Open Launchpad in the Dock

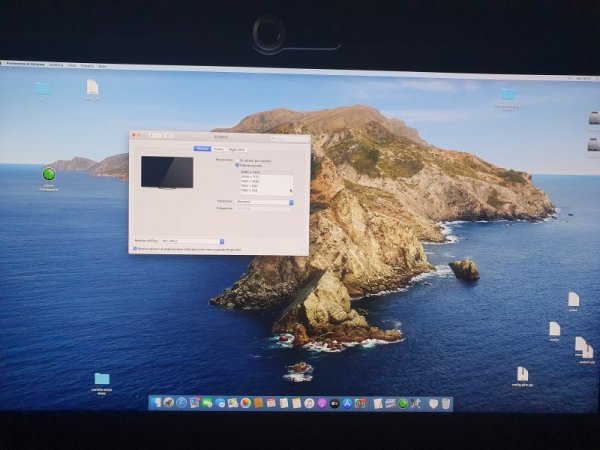coord(168,403)
